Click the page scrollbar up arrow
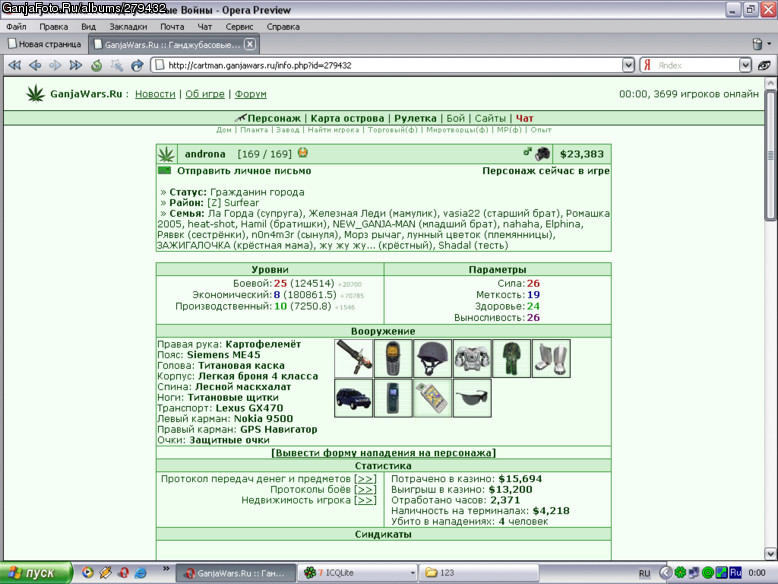Screen dimensions: 778x584 (x=770, y=83)
